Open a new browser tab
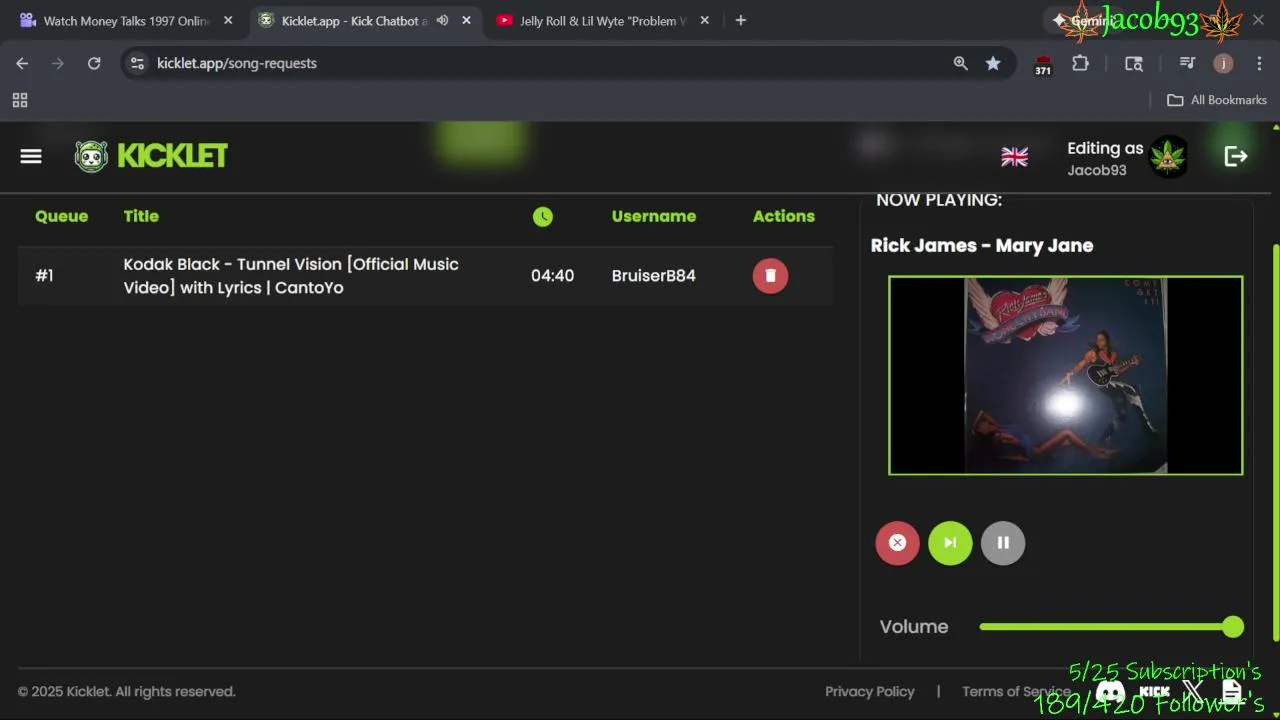 click(740, 20)
